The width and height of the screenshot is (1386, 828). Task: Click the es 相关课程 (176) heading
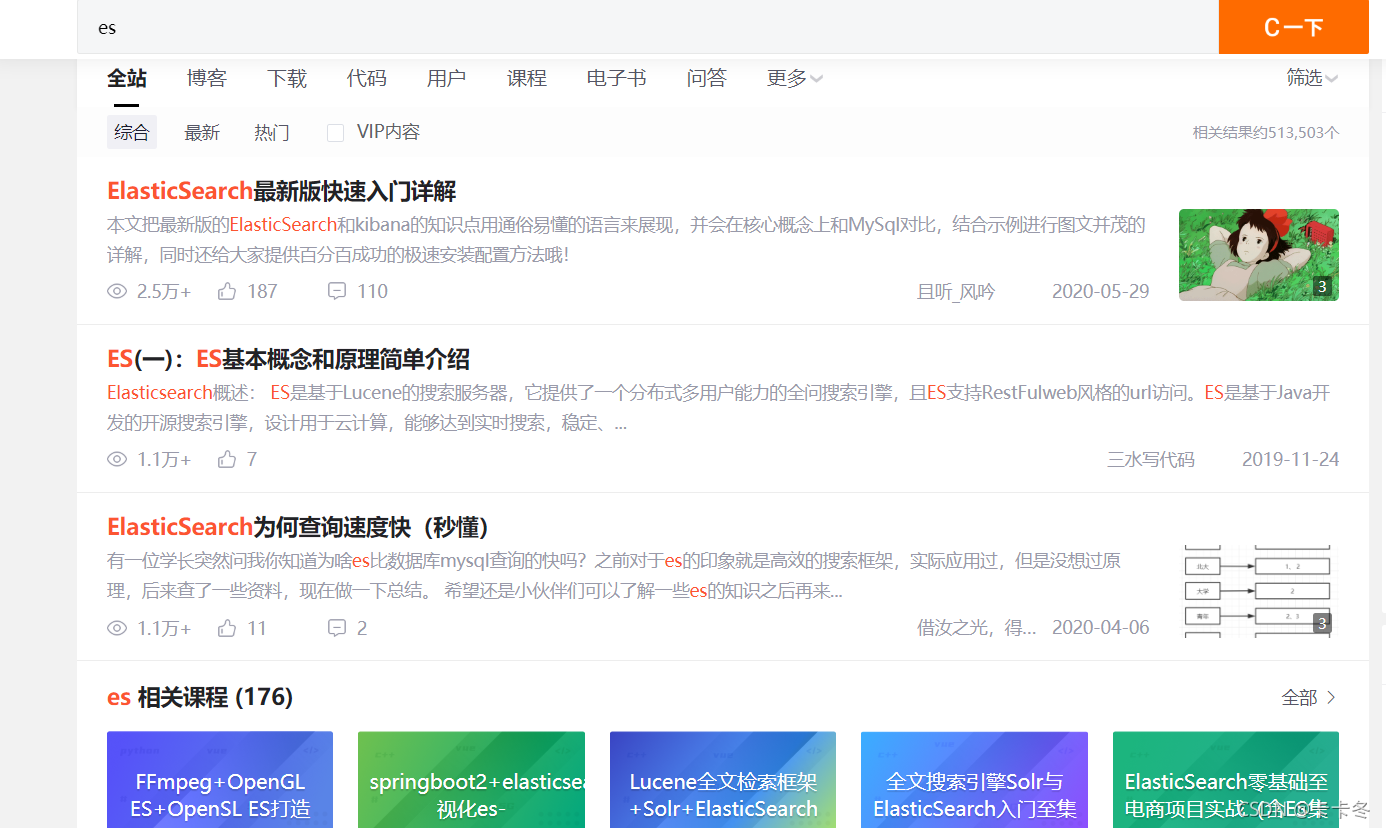coord(200,697)
